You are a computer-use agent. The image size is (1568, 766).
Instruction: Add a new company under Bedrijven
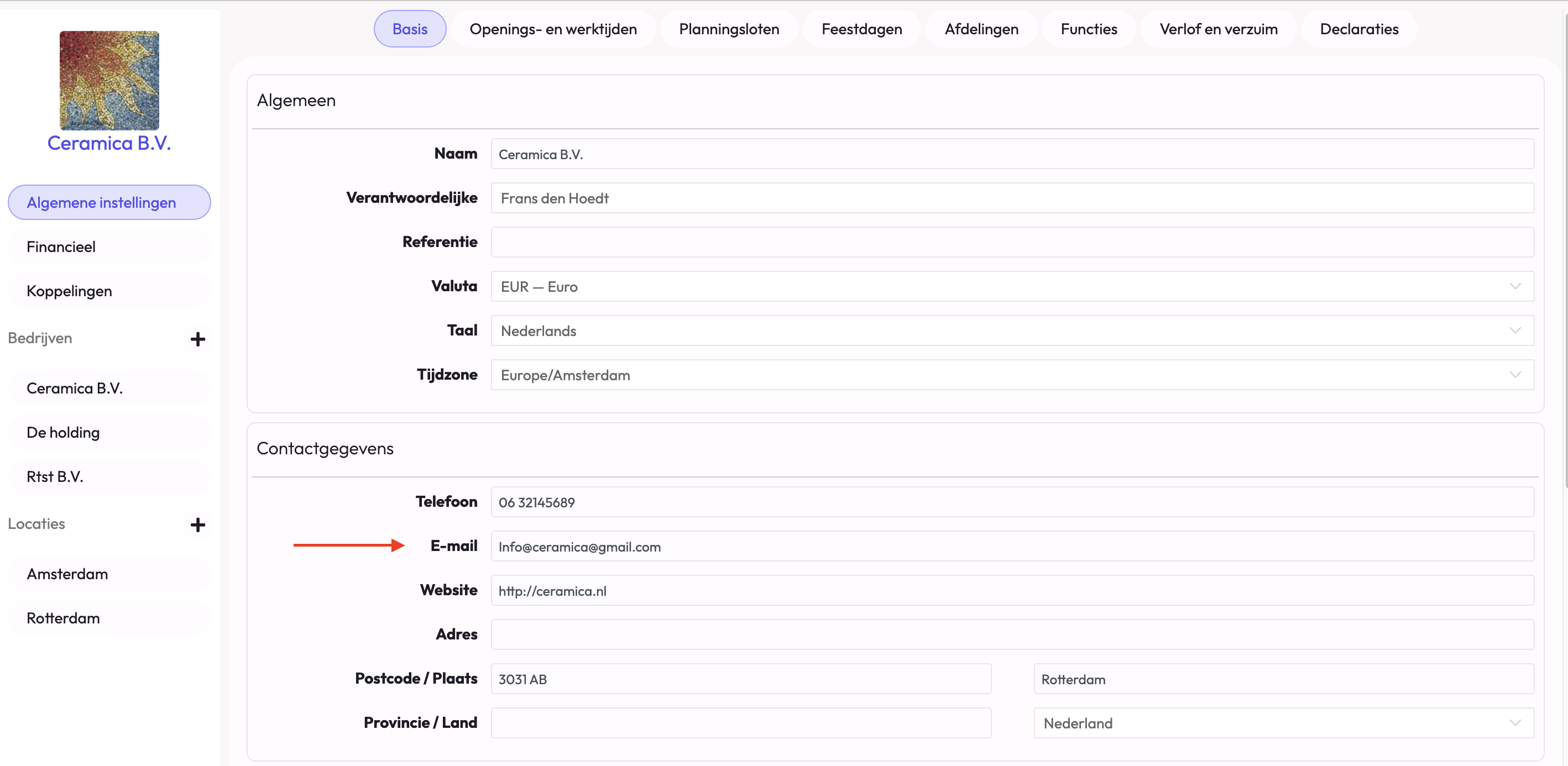tap(197, 339)
